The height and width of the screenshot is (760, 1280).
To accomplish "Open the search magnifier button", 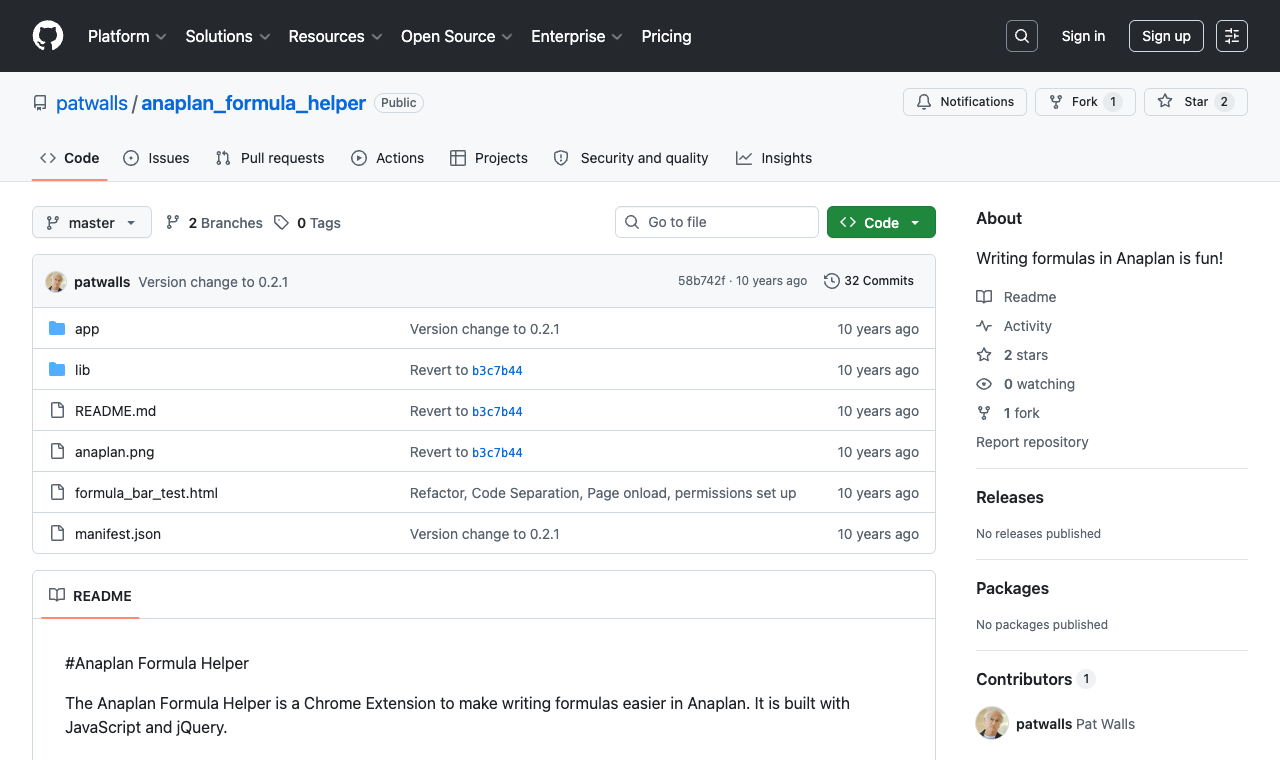I will (1022, 36).
